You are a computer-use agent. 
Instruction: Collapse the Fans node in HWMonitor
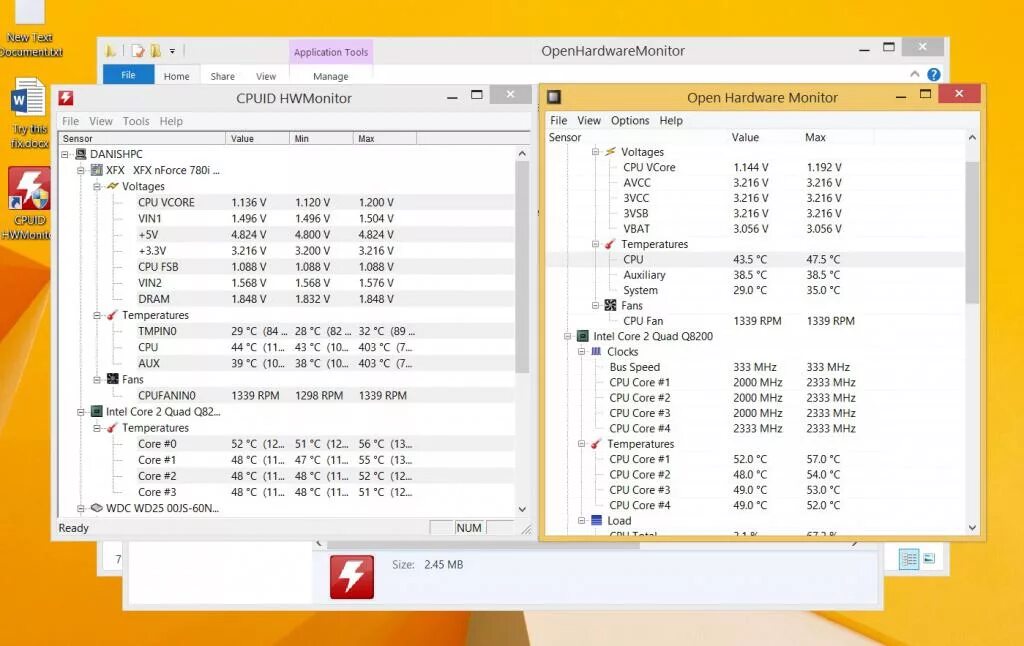[x=97, y=380]
